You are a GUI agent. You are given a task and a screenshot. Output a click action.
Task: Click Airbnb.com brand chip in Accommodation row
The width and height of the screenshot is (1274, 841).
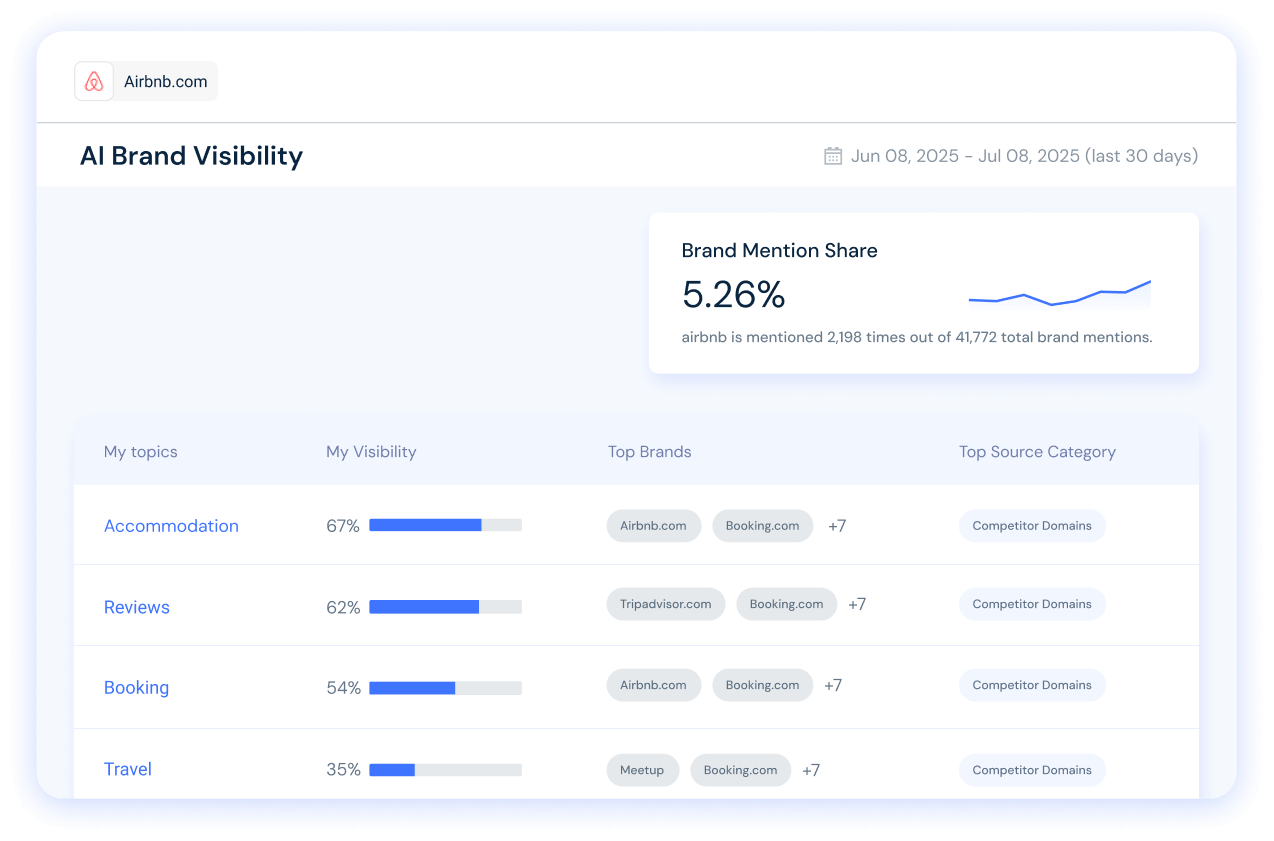(653, 526)
